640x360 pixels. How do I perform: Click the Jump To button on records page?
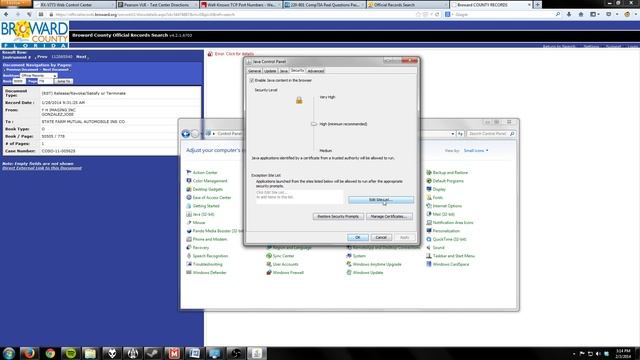[x=64, y=81]
